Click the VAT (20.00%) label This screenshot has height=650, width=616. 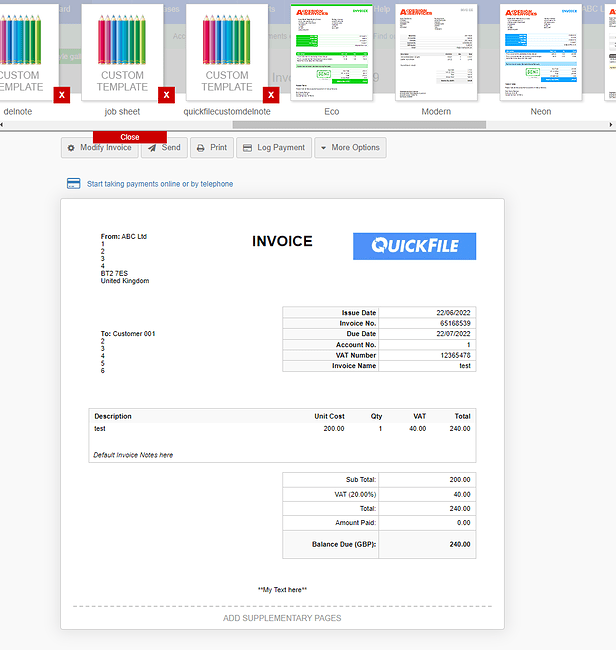tap(355, 495)
